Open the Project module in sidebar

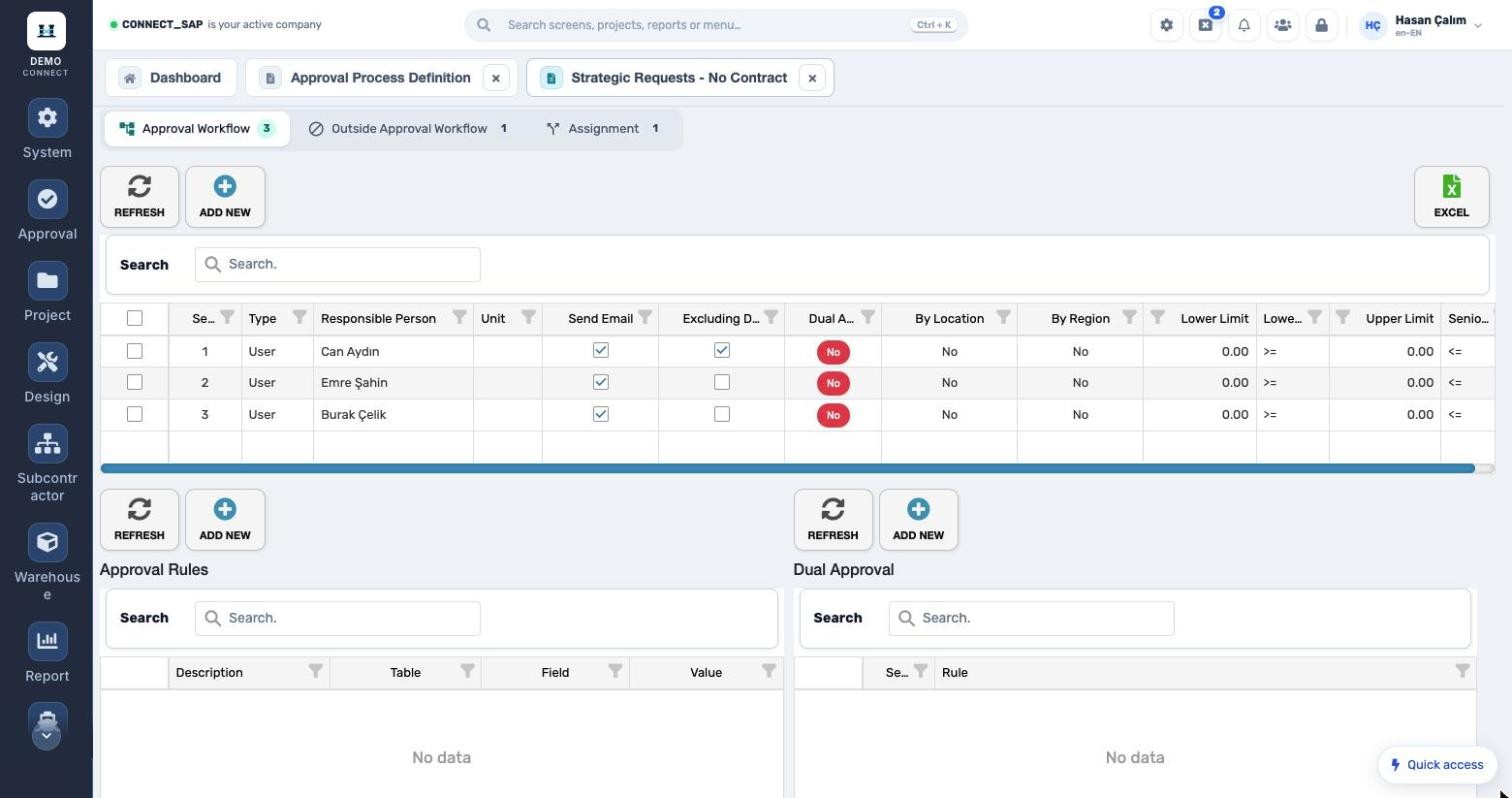click(47, 292)
